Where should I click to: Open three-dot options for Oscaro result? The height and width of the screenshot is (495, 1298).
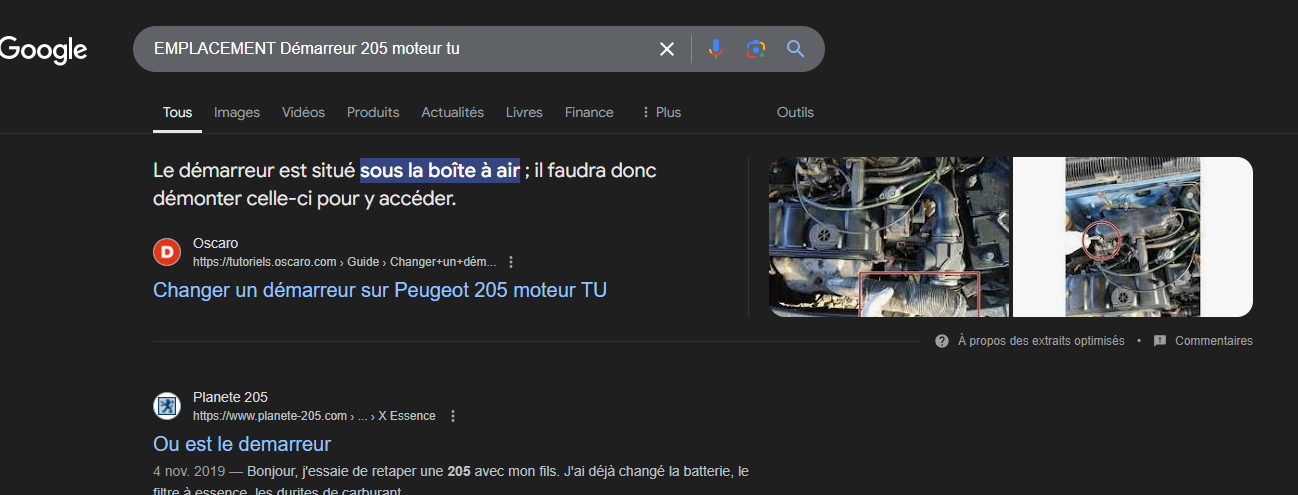[511, 262]
